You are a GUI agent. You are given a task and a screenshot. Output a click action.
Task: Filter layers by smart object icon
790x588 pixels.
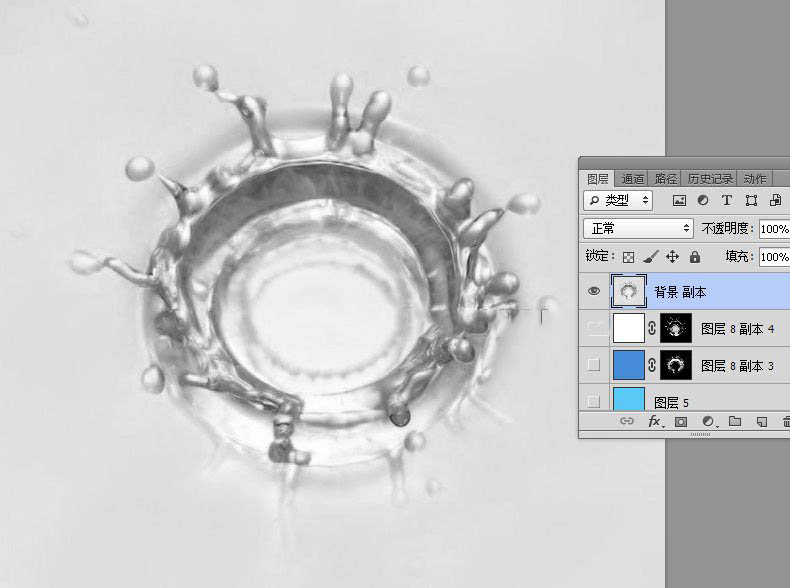point(775,201)
